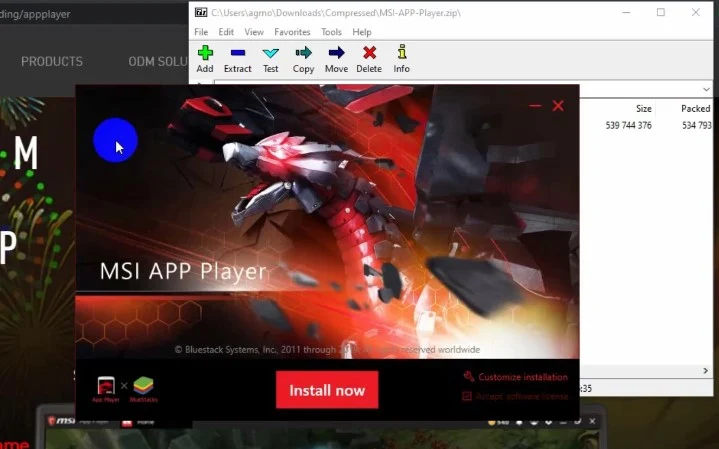Click the 7-Zip title bar app icon

201,12
